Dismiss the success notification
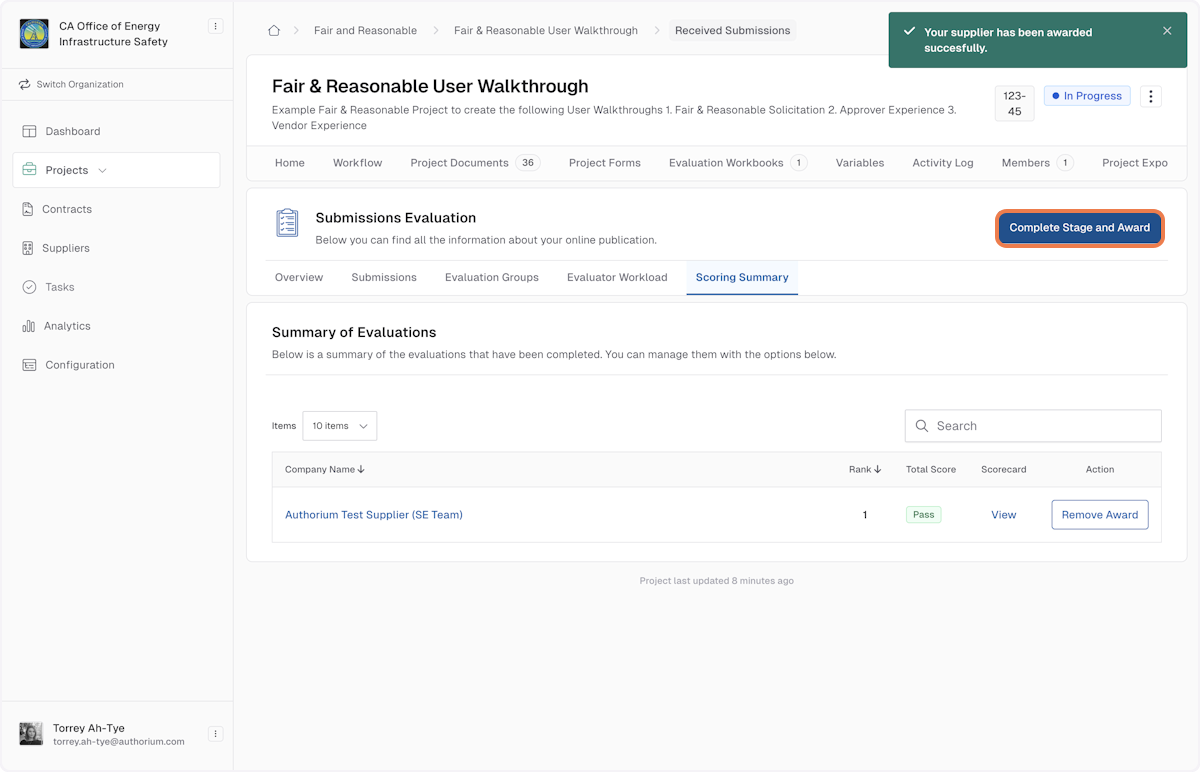1200x772 pixels. [1167, 31]
